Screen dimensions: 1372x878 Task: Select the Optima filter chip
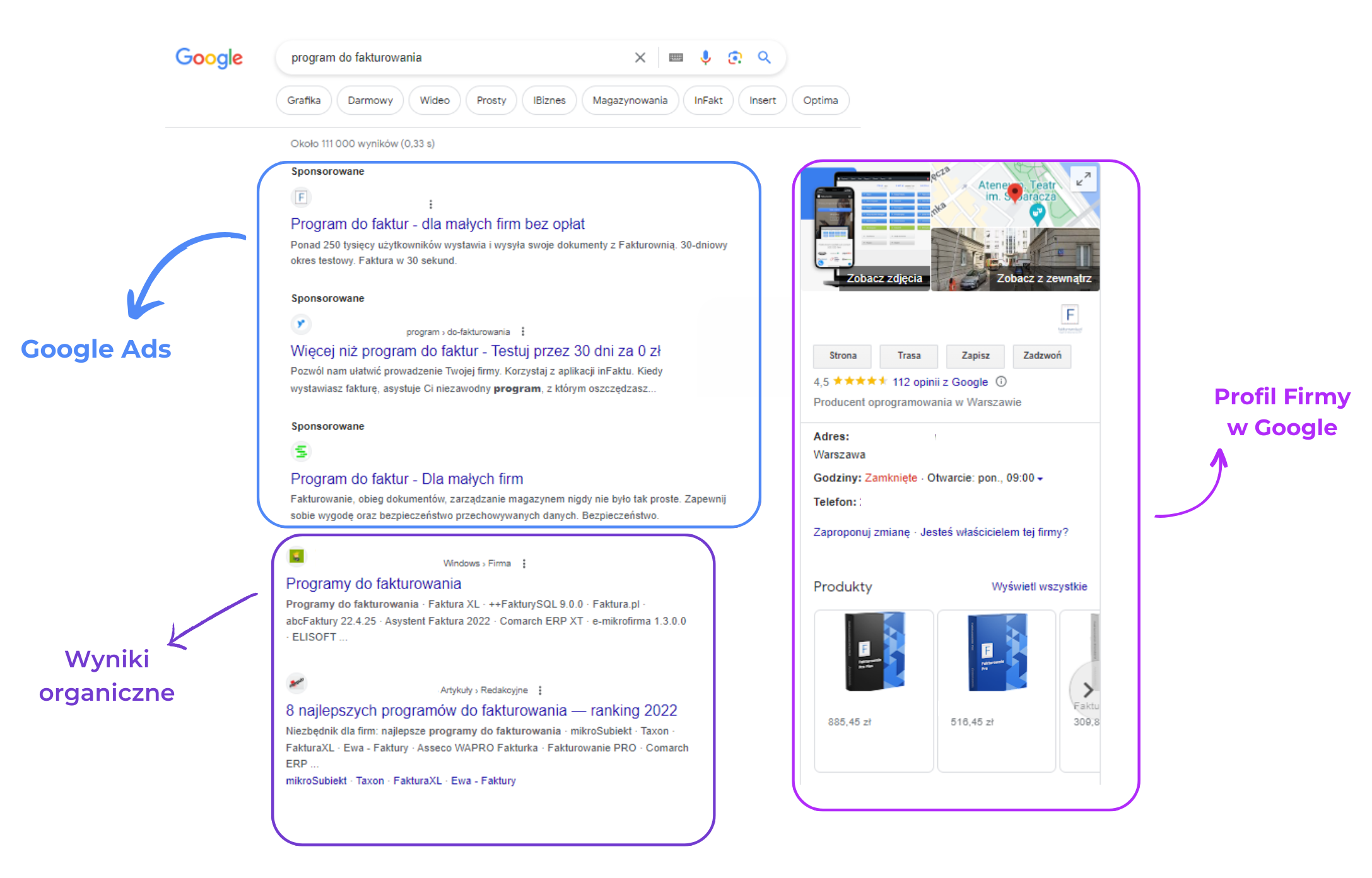tap(821, 100)
